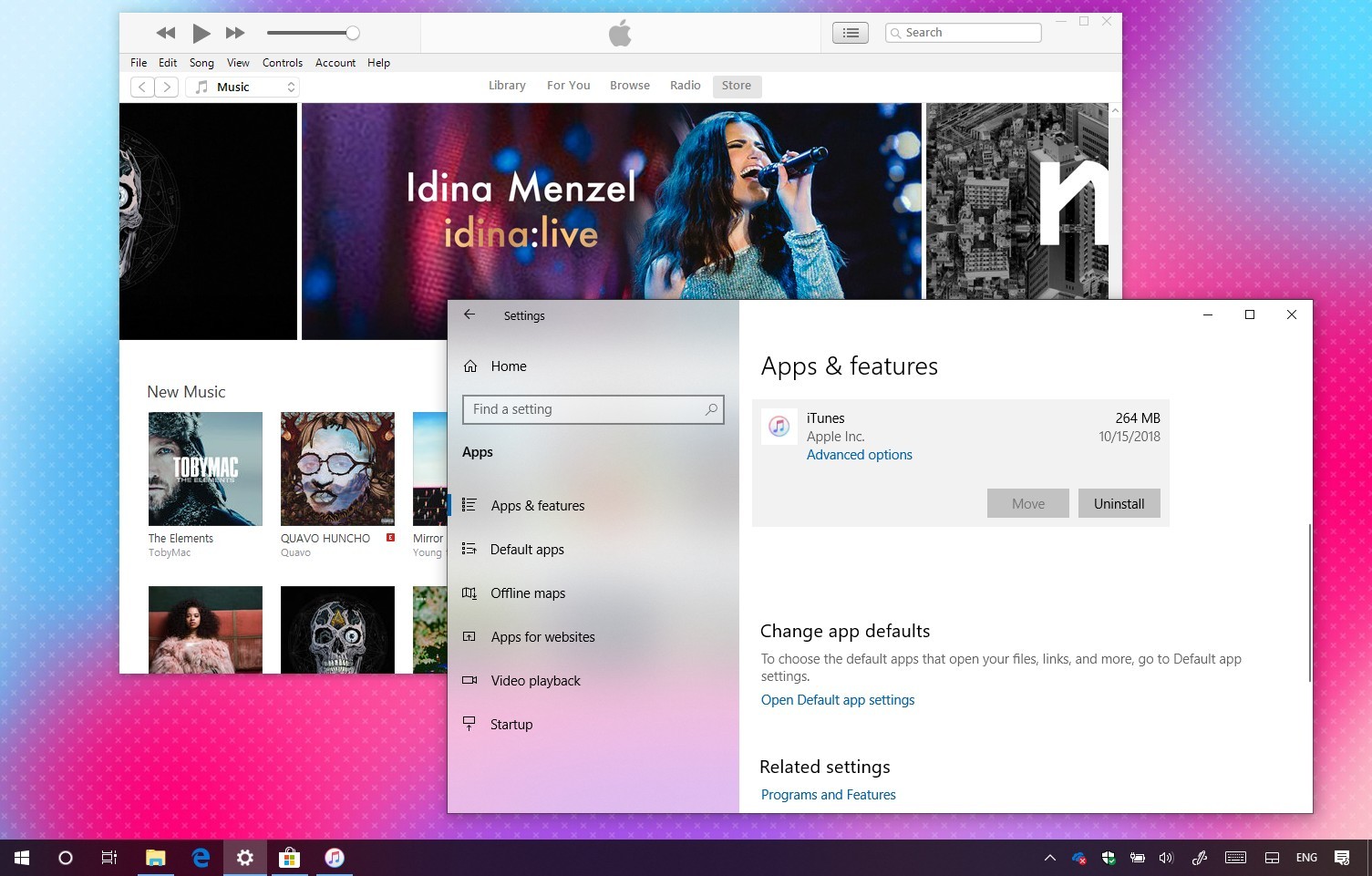Image resolution: width=1372 pixels, height=876 pixels.
Task: Open the Edit menu in iTunes
Action: (x=168, y=63)
